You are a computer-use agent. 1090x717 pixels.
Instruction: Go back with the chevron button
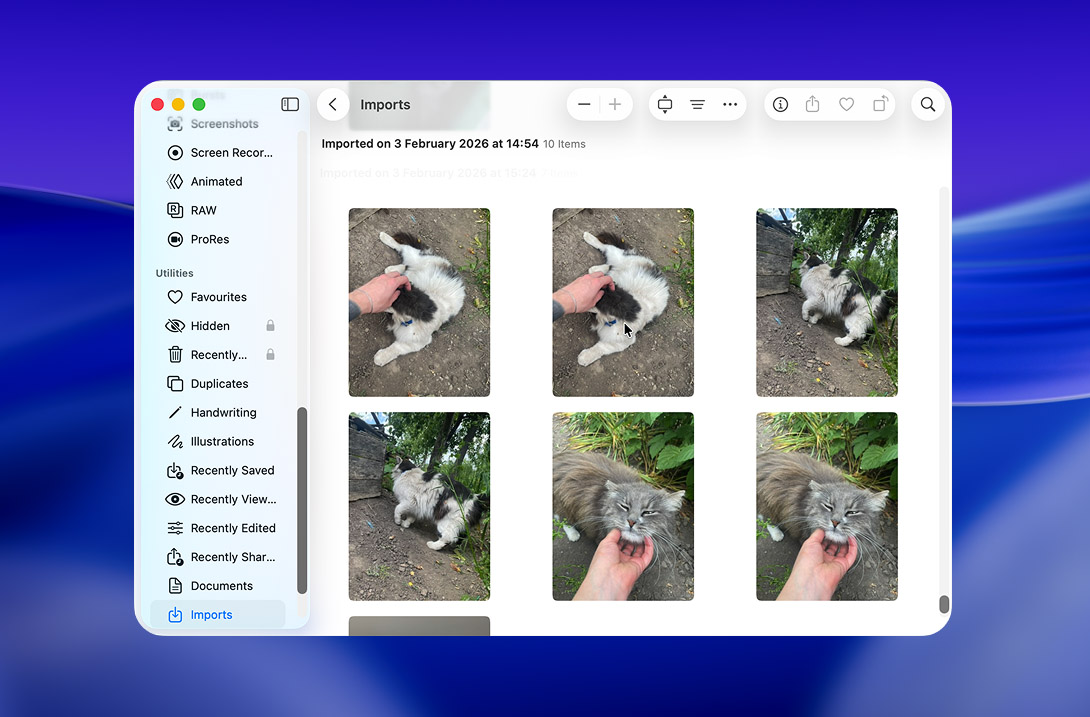click(333, 104)
